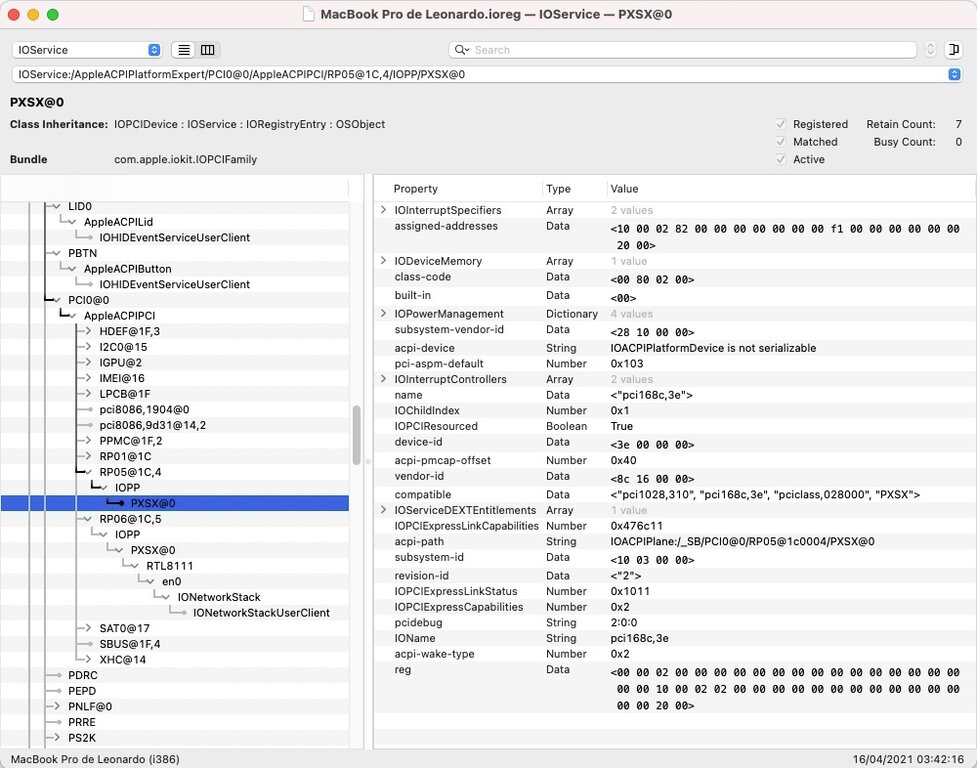Image resolution: width=977 pixels, height=768 pixels.
Task: Select the IOName property row
Action: (x=674, y=638)
